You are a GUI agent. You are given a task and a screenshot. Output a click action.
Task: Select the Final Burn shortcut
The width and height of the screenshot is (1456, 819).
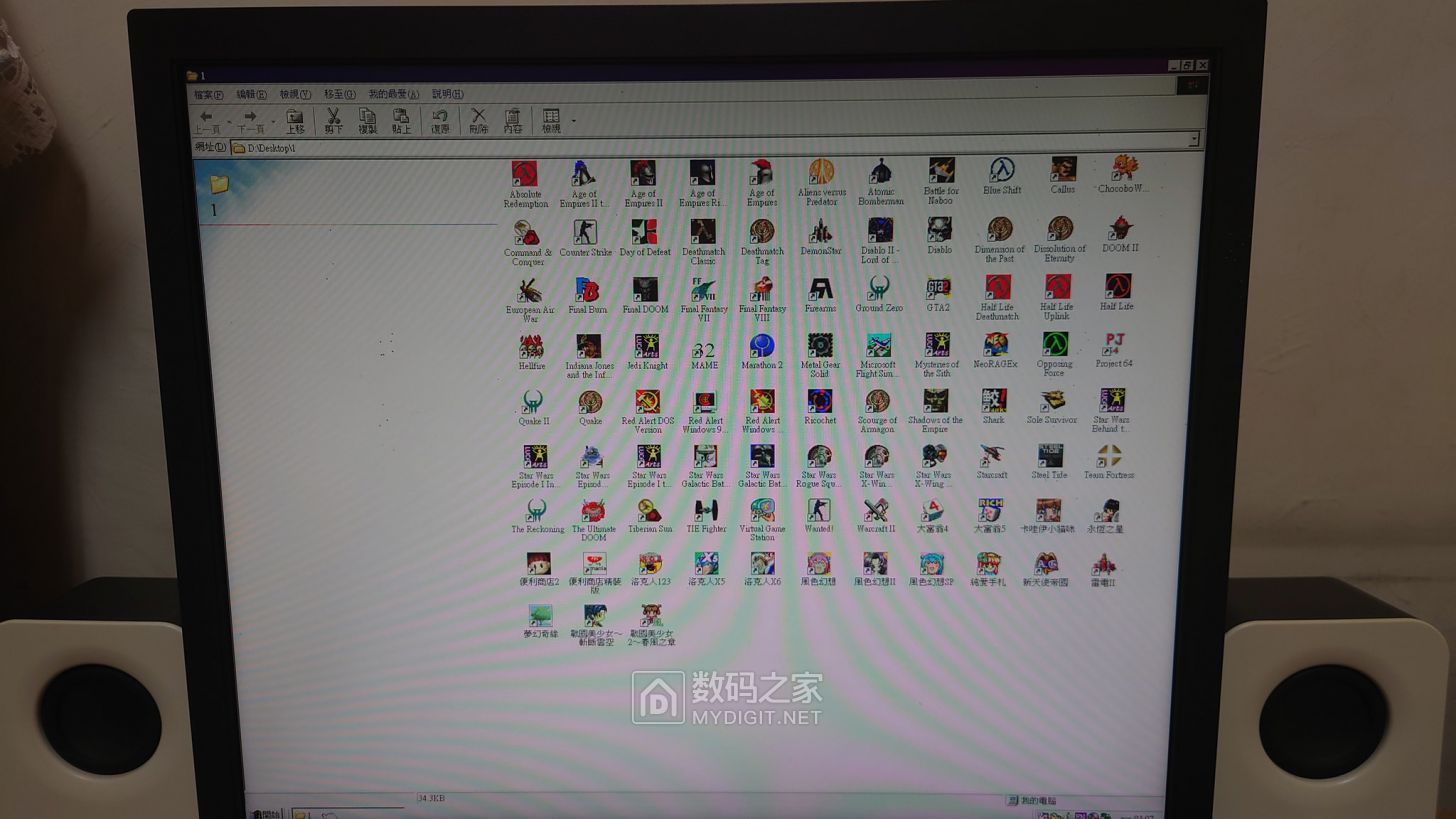587,296
